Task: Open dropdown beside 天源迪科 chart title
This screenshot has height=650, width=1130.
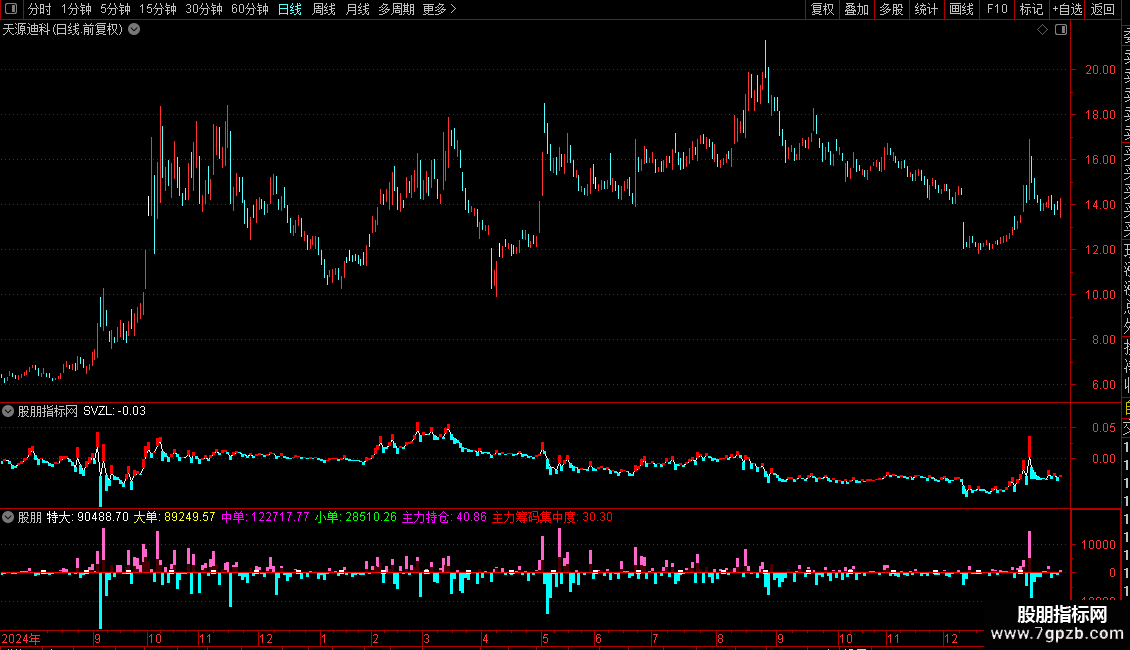Action: click(134, 30)
